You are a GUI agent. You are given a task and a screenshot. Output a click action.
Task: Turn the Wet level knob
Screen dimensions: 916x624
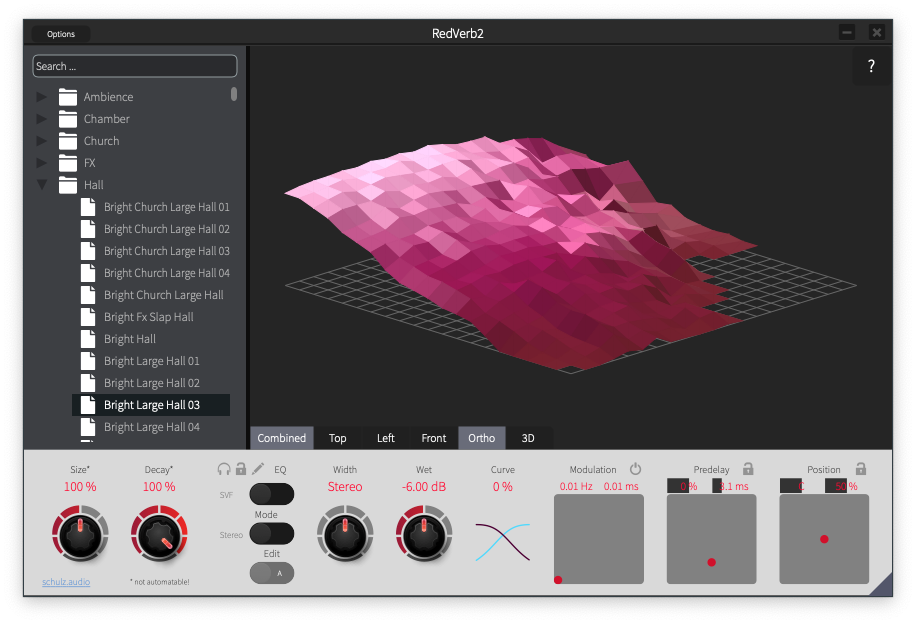click(423, 535)
